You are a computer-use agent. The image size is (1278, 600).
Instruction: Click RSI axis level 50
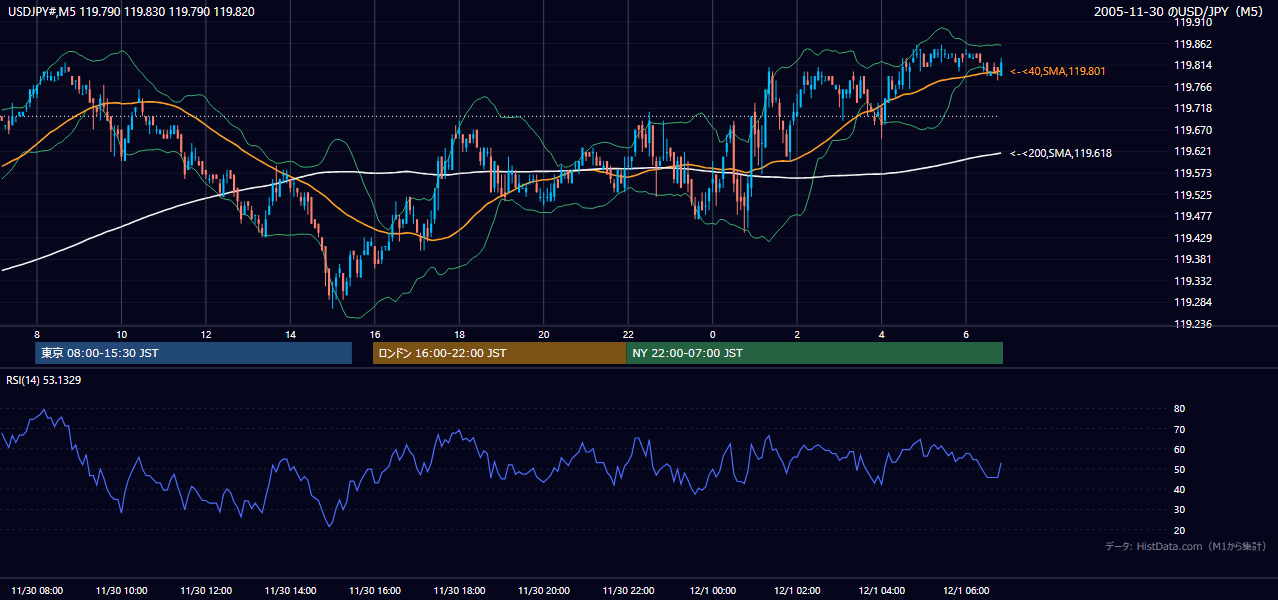pyautogui.click(x=1179, y=469)
